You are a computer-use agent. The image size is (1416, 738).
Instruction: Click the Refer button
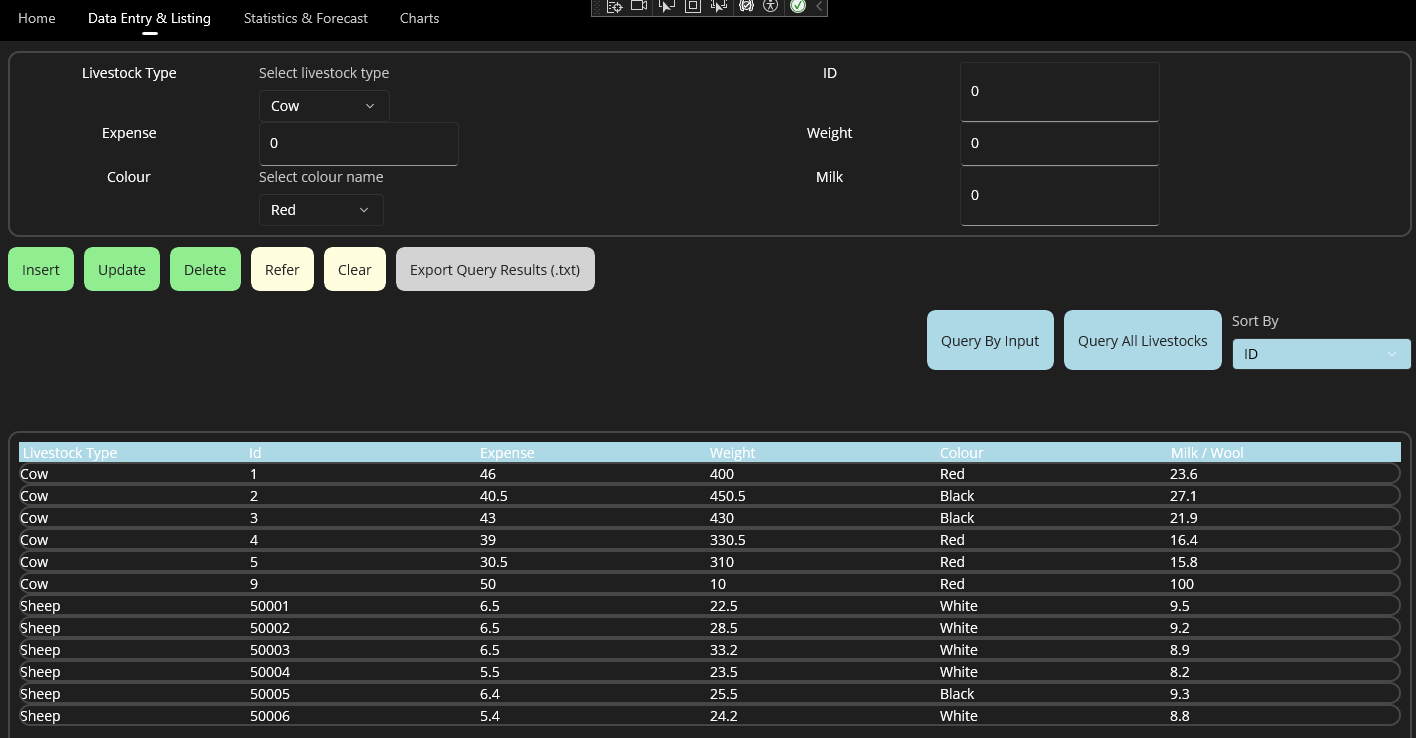282,269
